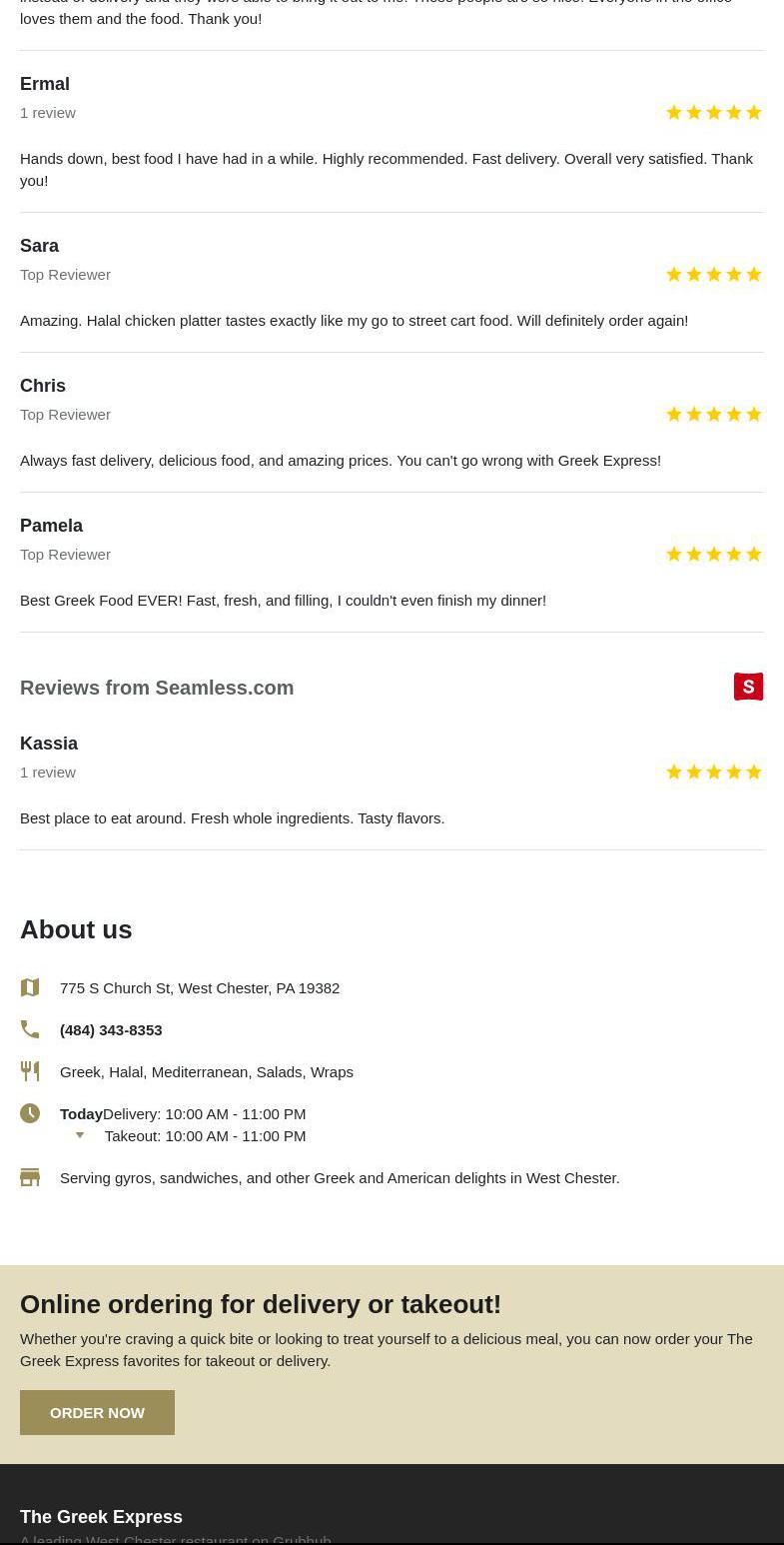Click the storefront icon beside the description
Viewport: 784px width, 1545px height.
tap(30, 1177)
